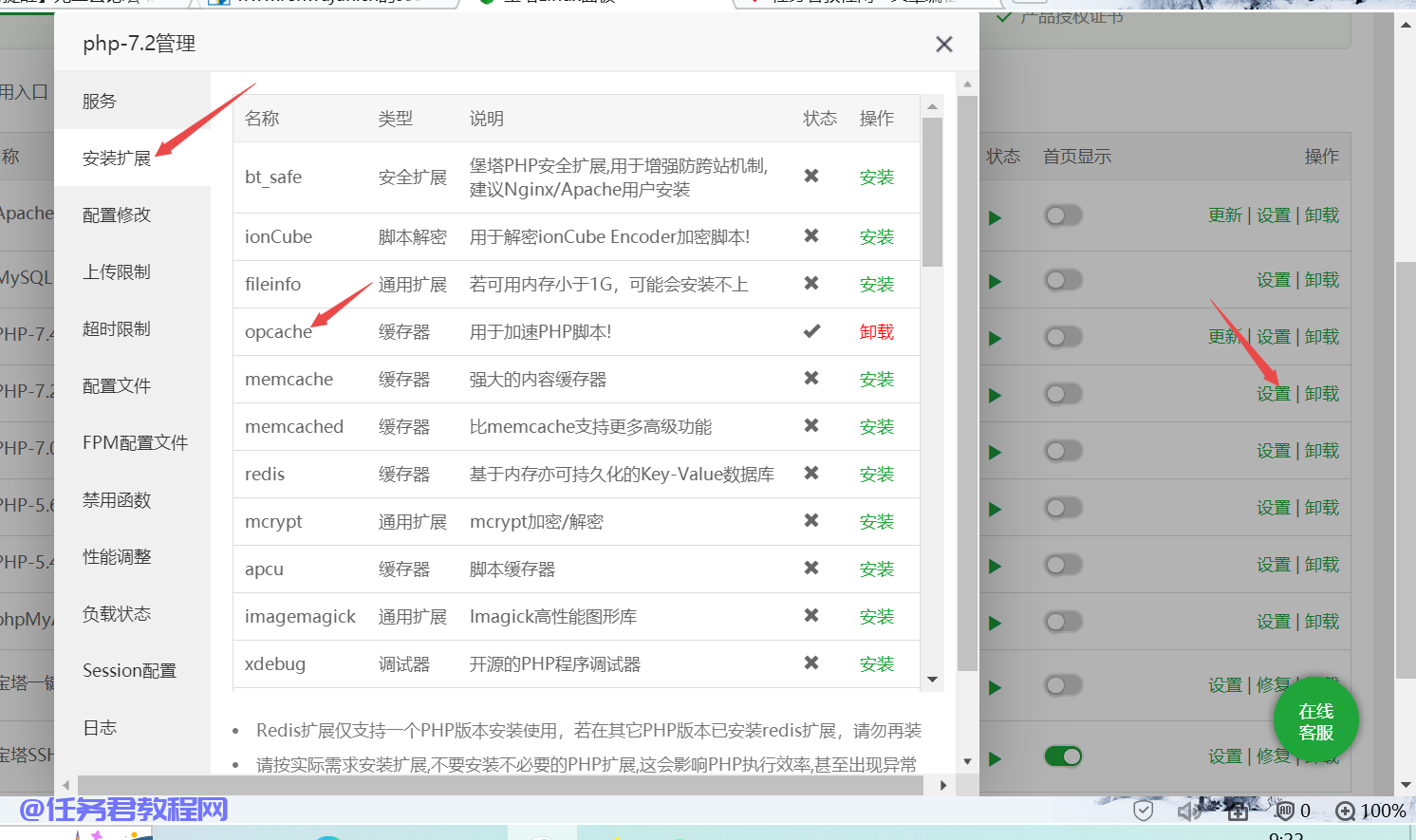Click the X status icon for apcu
1416x840 pixels.
(811, 568)
